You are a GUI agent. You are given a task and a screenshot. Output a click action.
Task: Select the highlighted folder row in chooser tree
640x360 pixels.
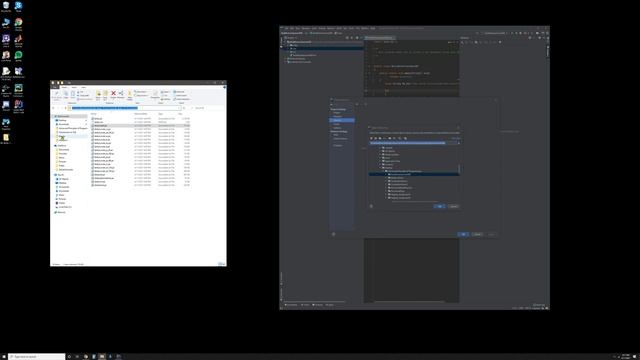tap(414, 174)
